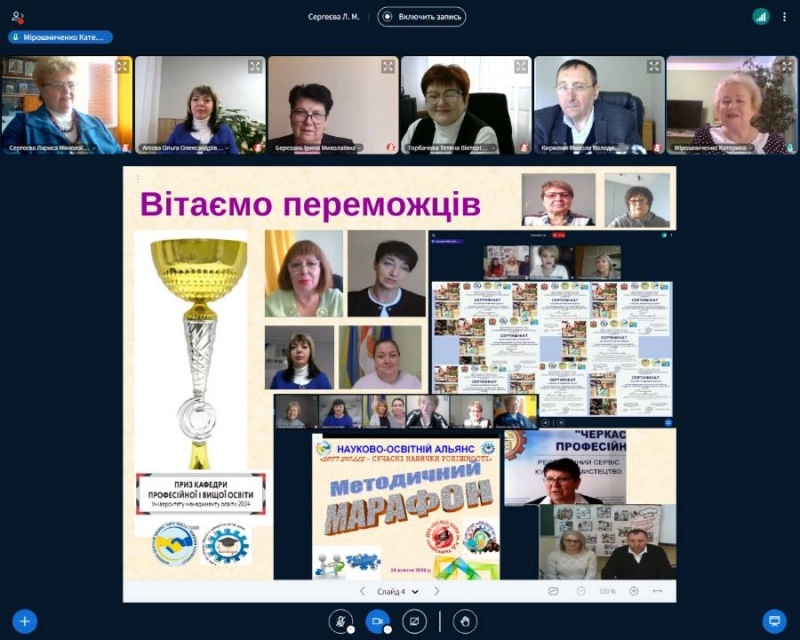Toggle the webcam sharing button
This screenshot has height=640, width=800.
[x=378, y=621]
